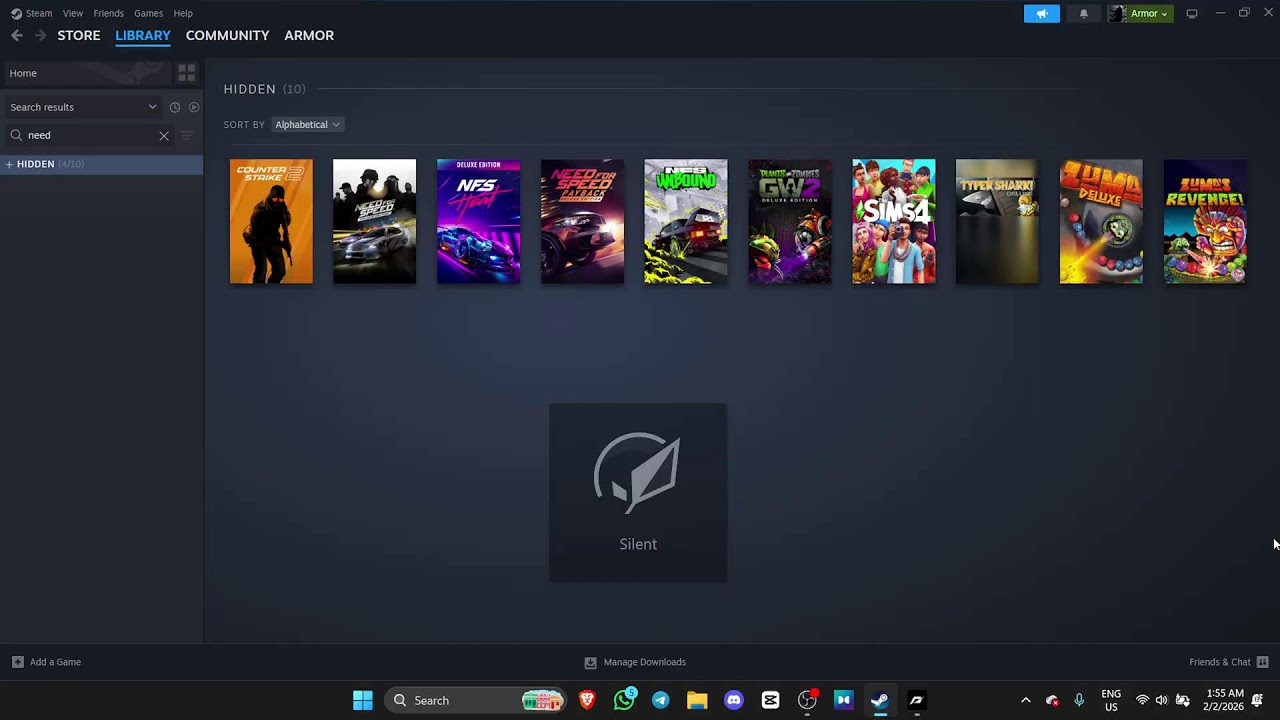Image resolution: width=1280 pixels, height=720 pixels.
Task: Click the Windows Start button
Action: point(363,700)
